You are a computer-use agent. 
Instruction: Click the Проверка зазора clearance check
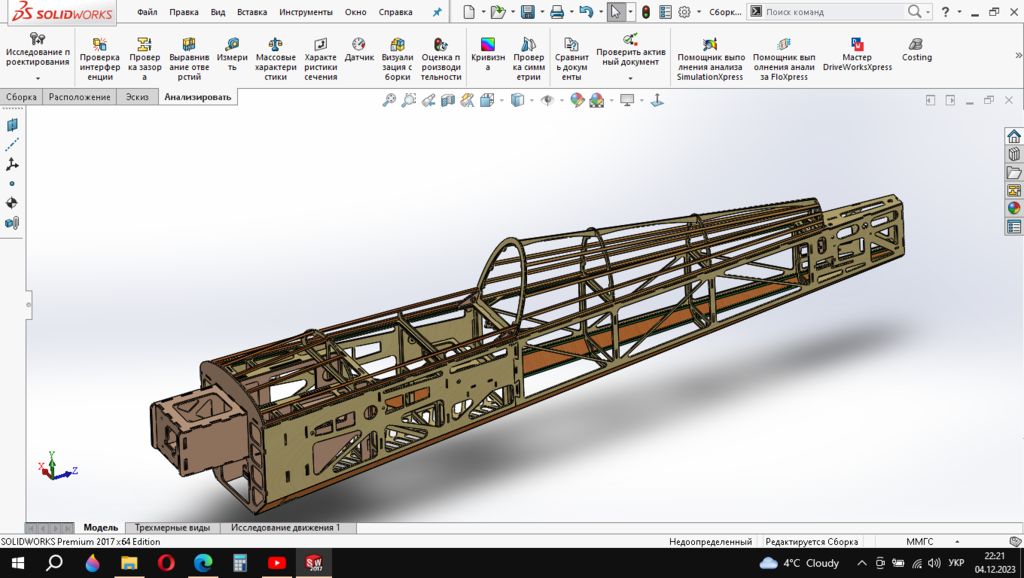tap(144, 59)
